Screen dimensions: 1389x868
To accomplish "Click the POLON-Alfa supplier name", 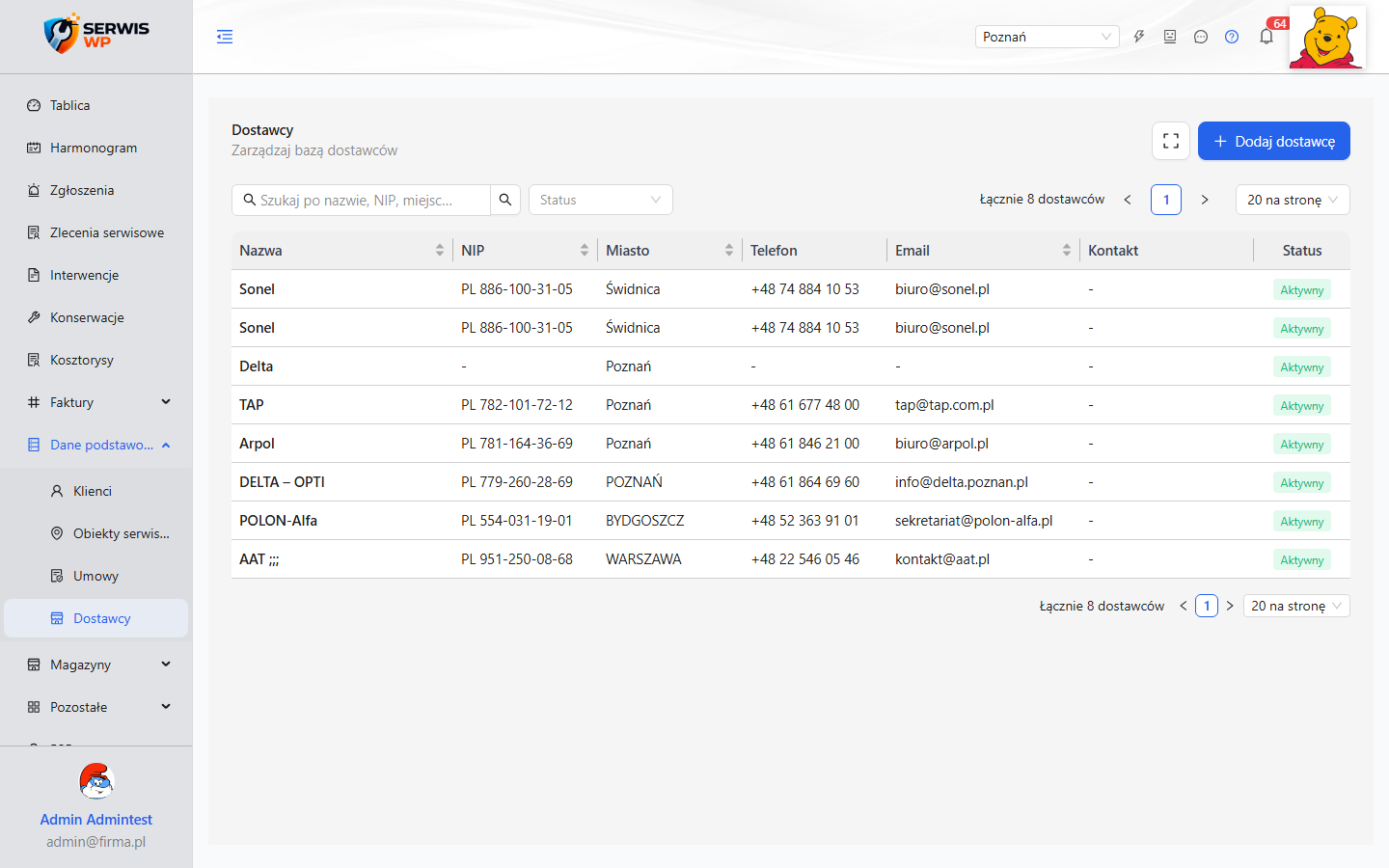I will (279, 521).
